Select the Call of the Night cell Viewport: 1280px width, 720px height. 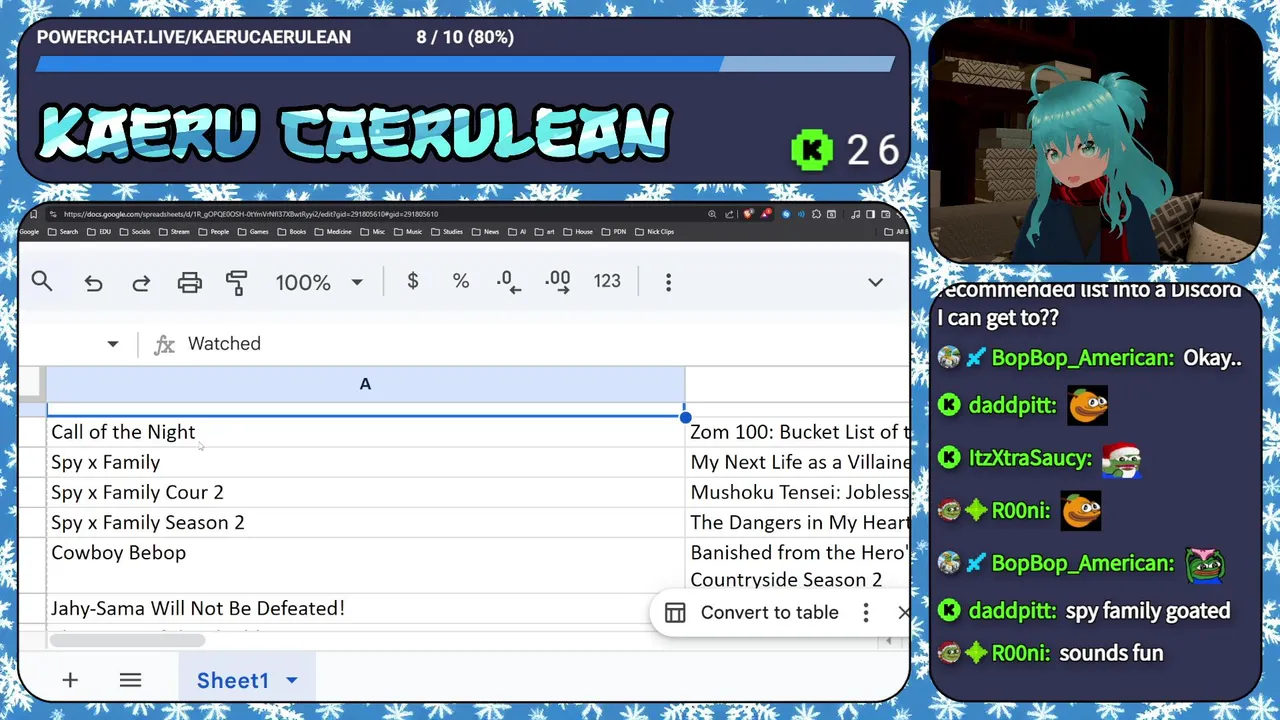tap(365, 432)
